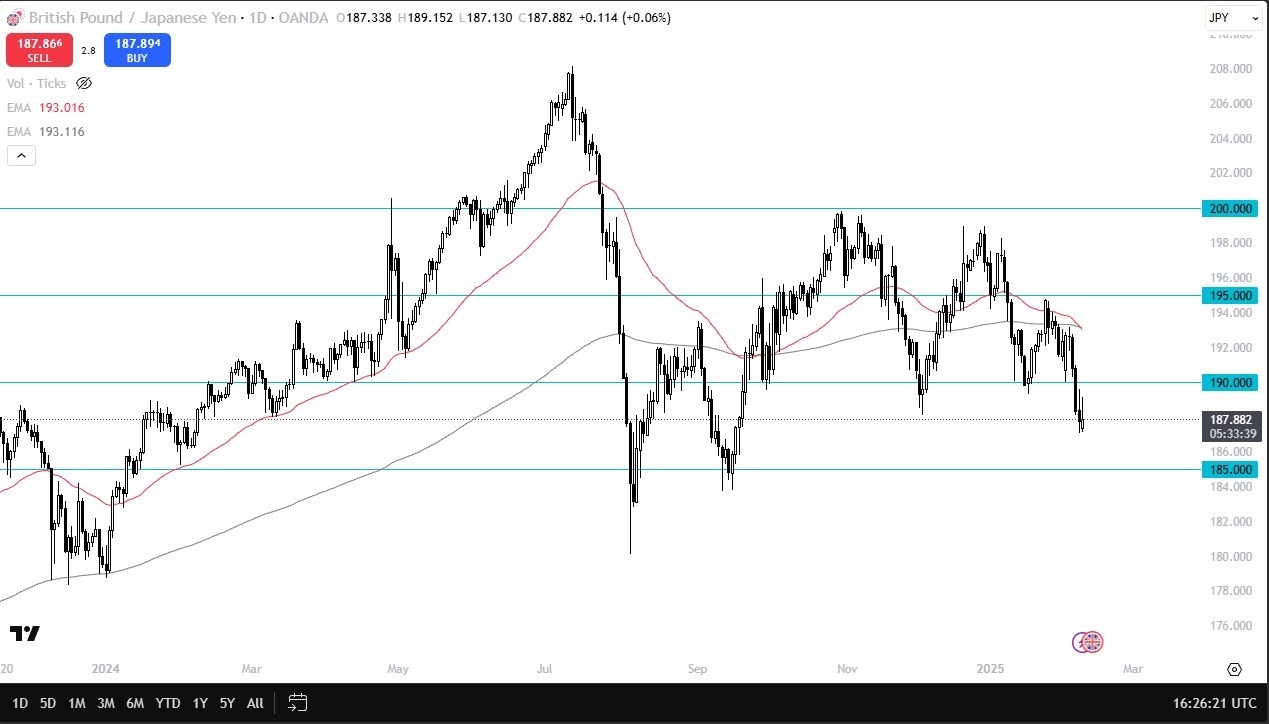1269x724 pixels.
Task: Open the go-to-date calendar icon
Action: coord(297,703)
